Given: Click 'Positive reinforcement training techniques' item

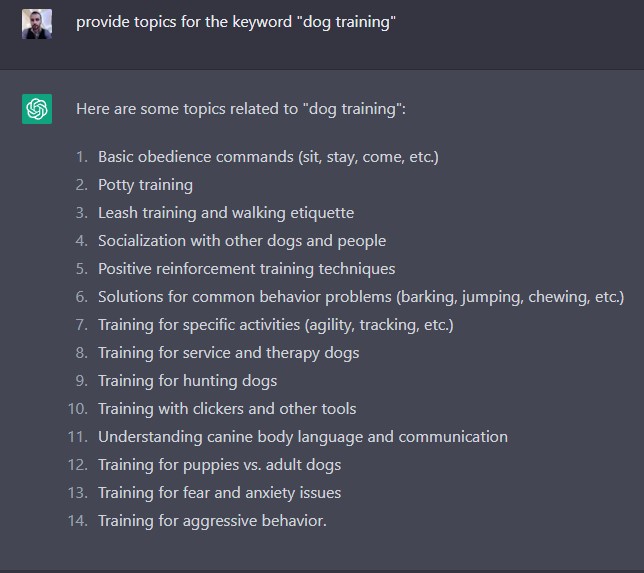Looking at the screenshot, I should pos(246,269).
